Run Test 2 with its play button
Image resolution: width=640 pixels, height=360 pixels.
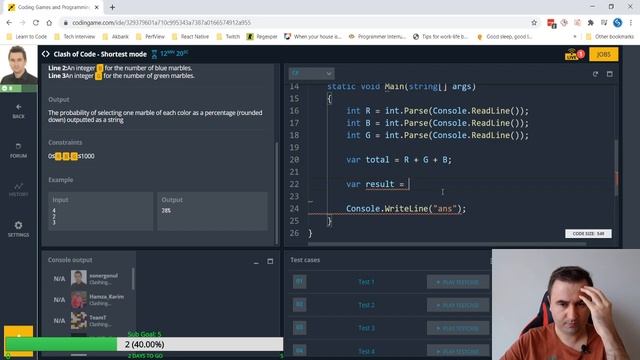[458, 305]
